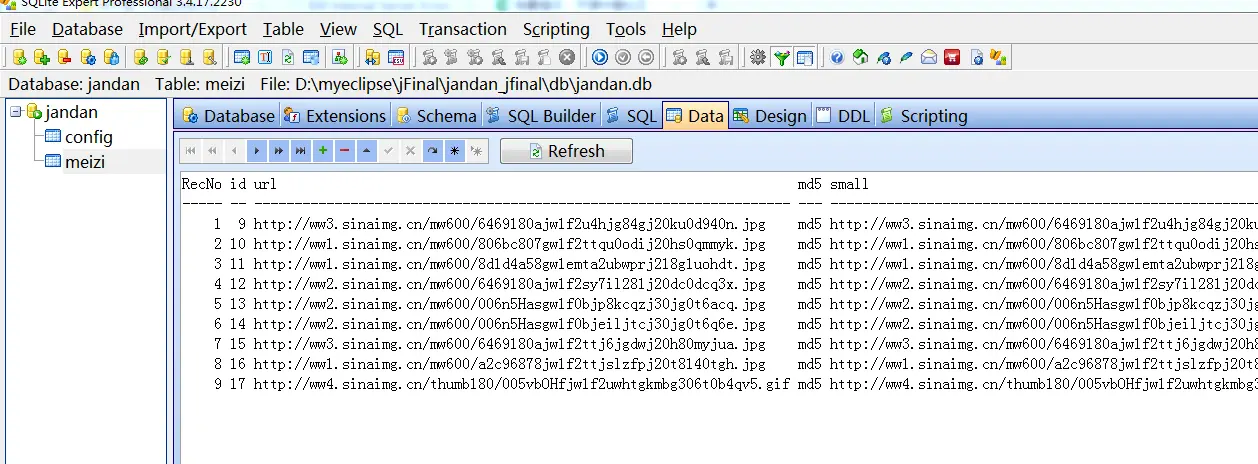The image size is (1258, 464).
Task: Switch to the Schema tab
Action: coord(436,116)
